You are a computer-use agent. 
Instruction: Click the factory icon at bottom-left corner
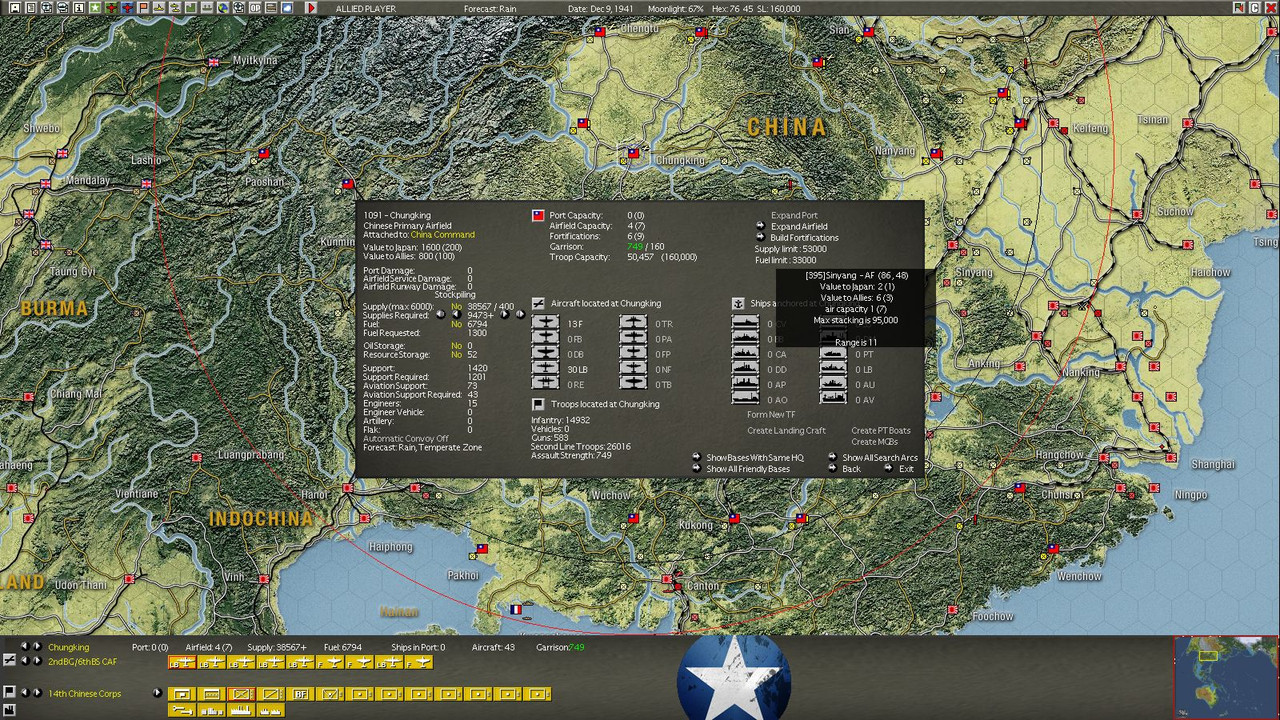point(9,710)
